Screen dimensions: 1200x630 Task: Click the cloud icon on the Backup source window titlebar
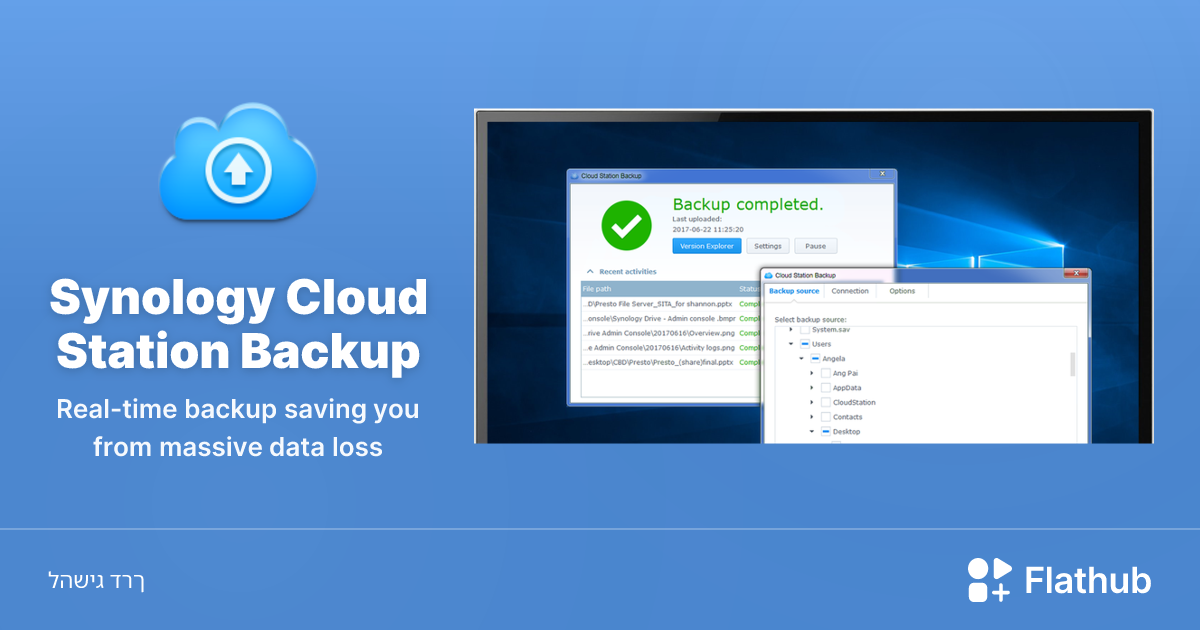768,276
